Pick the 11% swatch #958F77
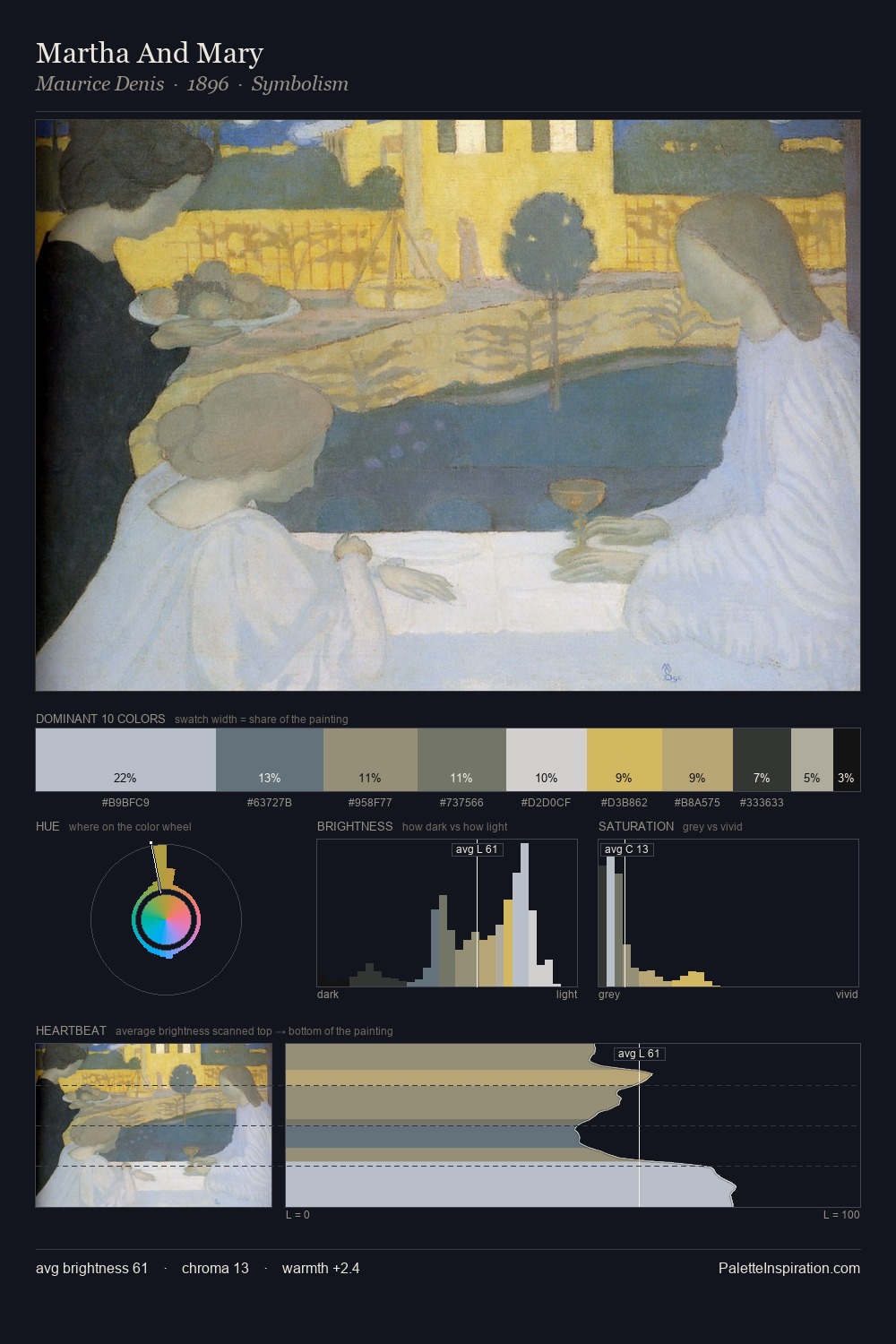Viewport: 896px width, 1344px height. [370, 760]
